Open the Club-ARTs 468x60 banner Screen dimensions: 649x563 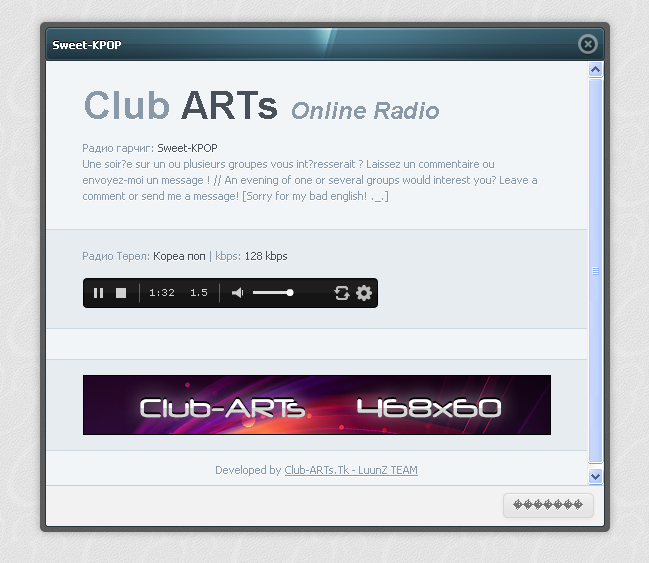pos(317,405)
